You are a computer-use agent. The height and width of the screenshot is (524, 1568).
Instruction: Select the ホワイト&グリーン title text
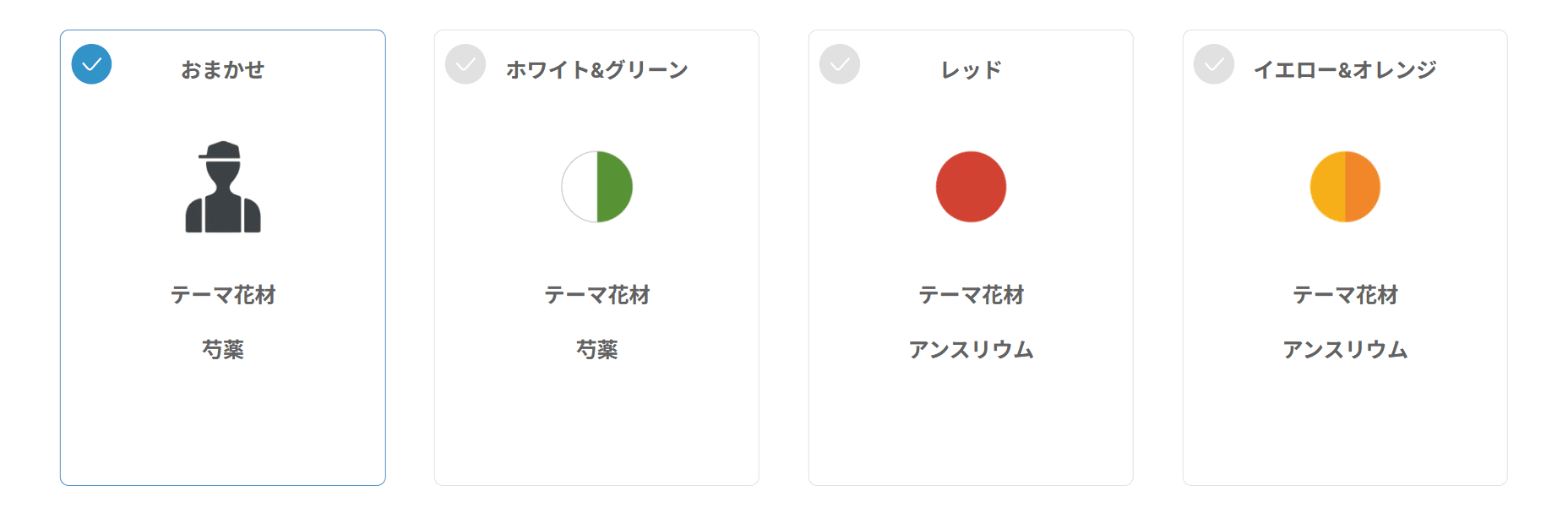coord(597,69)
